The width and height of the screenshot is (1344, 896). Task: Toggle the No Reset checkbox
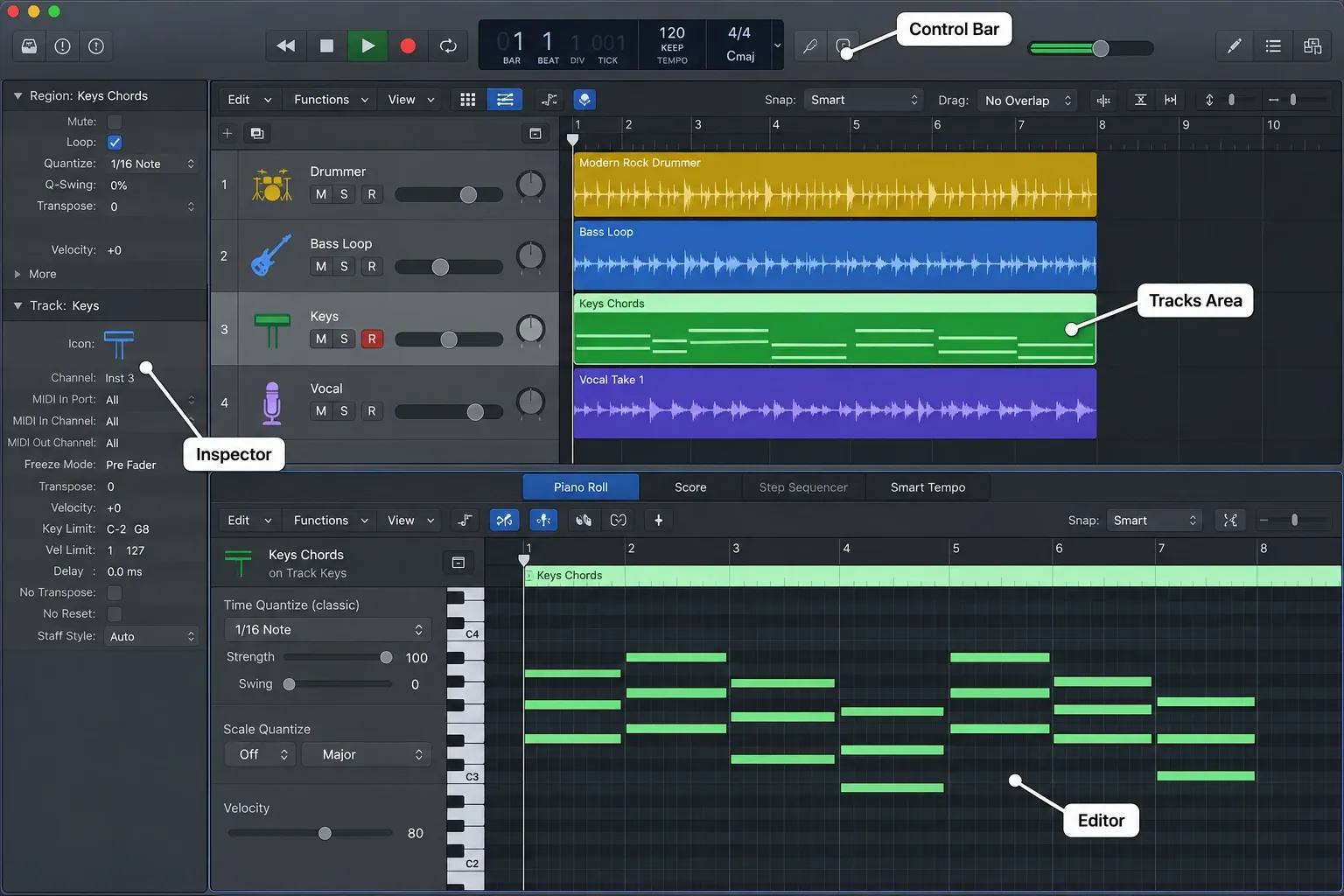pyautogui.click(x=115, y=614)
